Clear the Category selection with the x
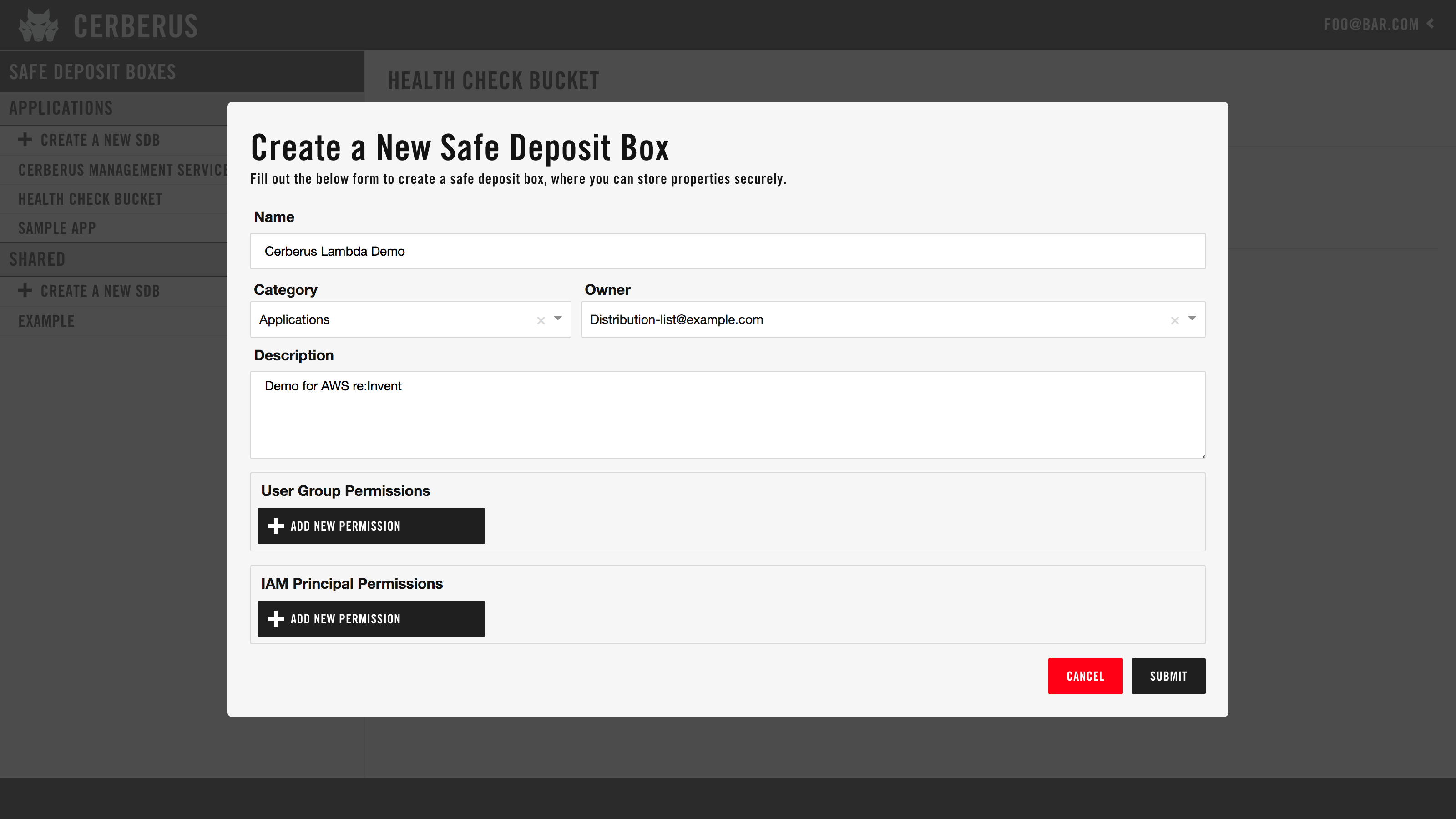This screenshot has width=1456, height=819. (541, 320)
